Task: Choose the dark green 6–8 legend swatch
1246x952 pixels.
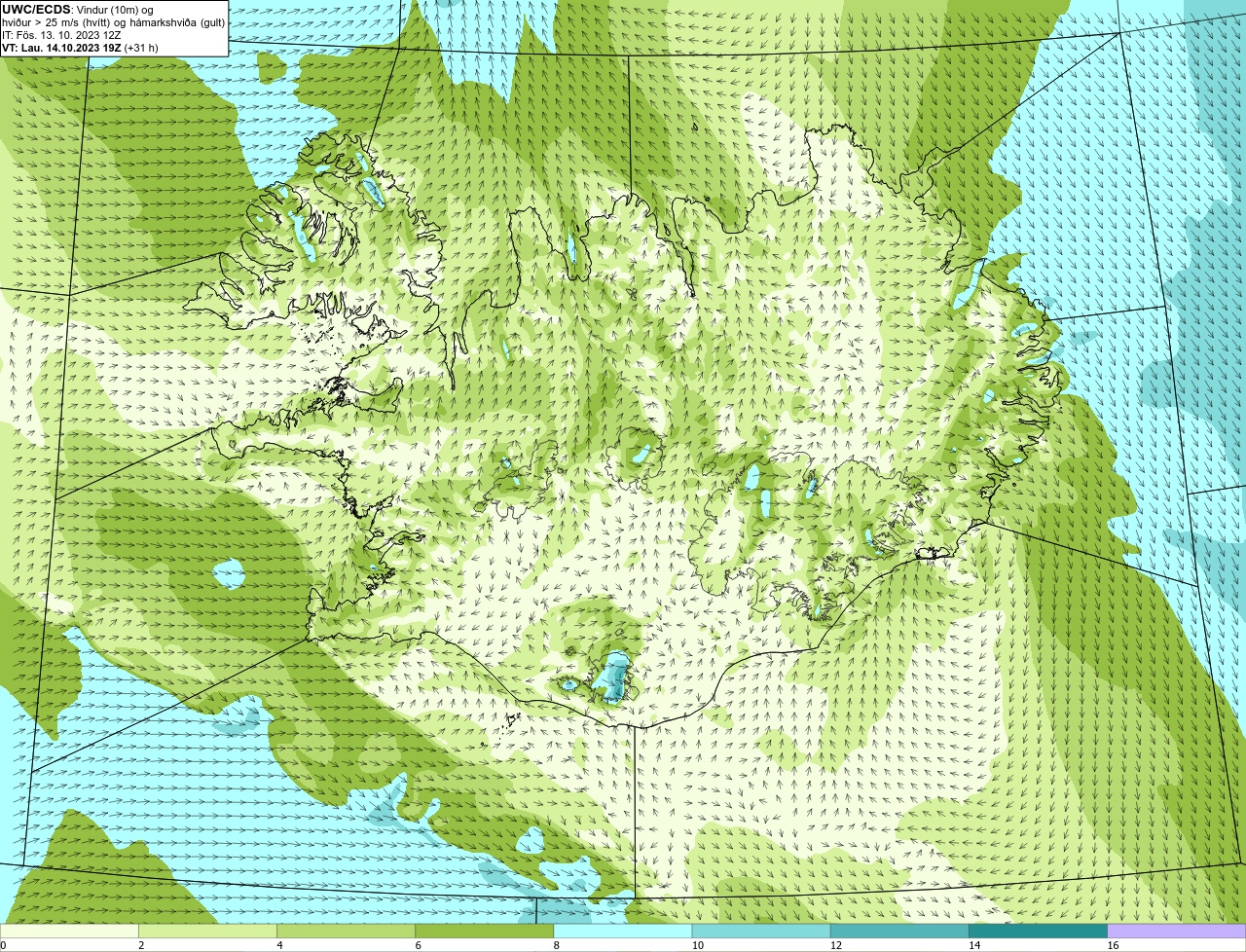Action: [485, 932]
